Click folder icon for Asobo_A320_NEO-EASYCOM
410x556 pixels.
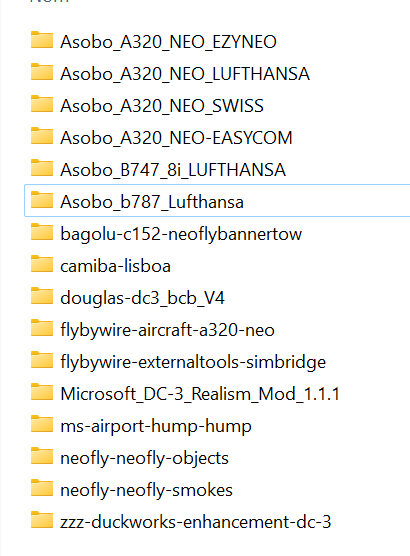[42, 136]
